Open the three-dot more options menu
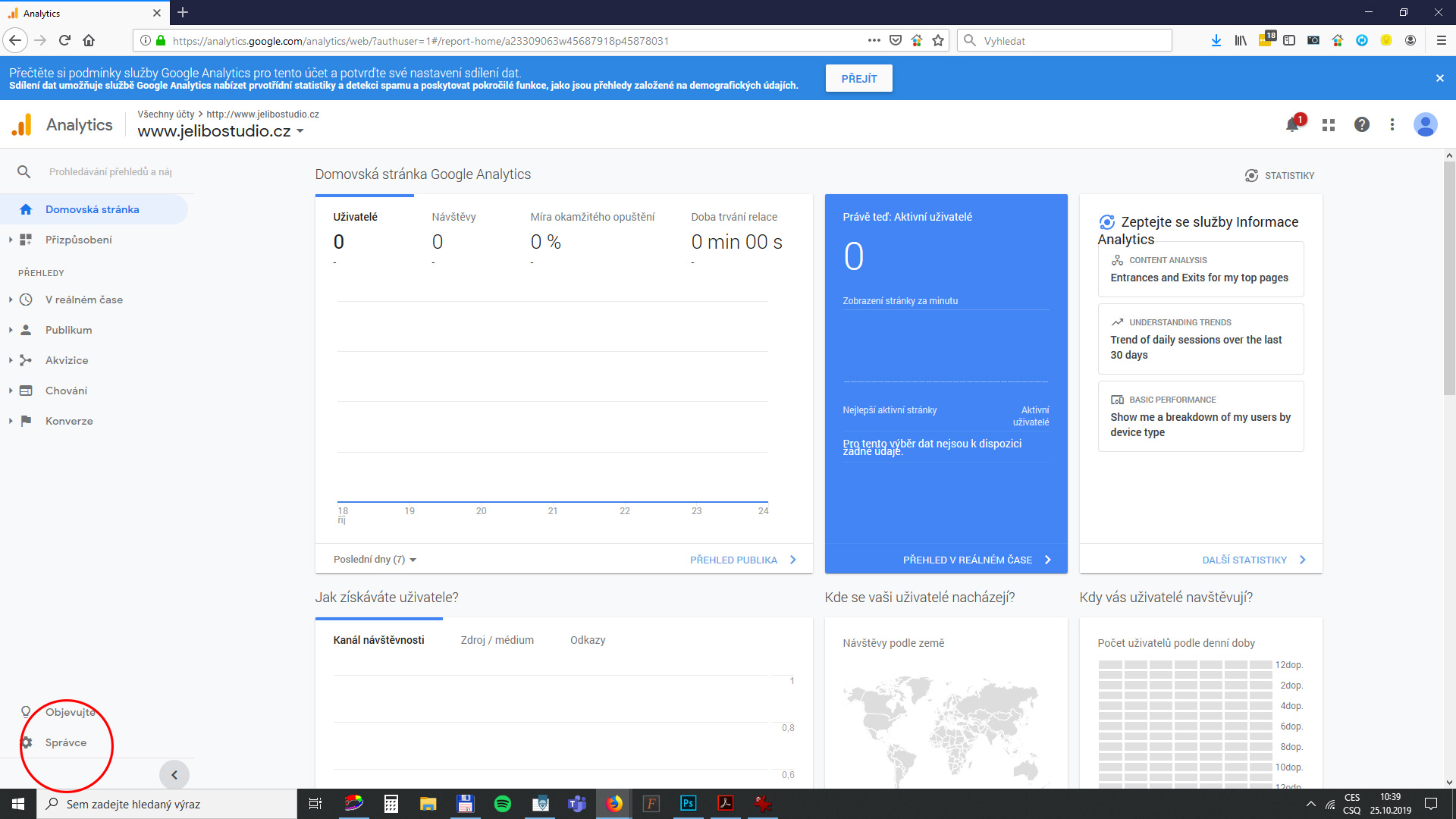 [x=1392, y=124]
